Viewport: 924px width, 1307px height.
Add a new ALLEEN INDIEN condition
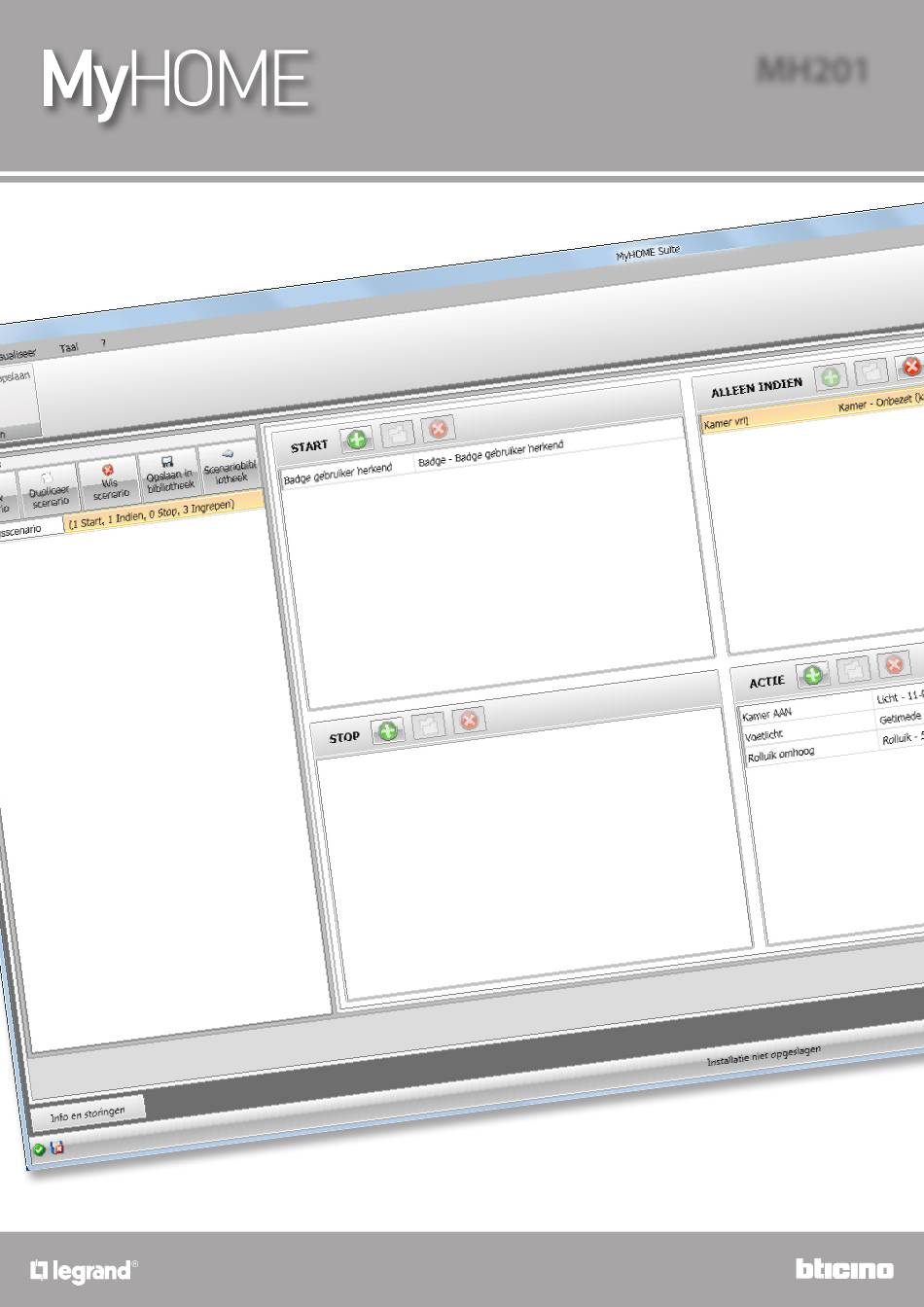pos(832,376)
